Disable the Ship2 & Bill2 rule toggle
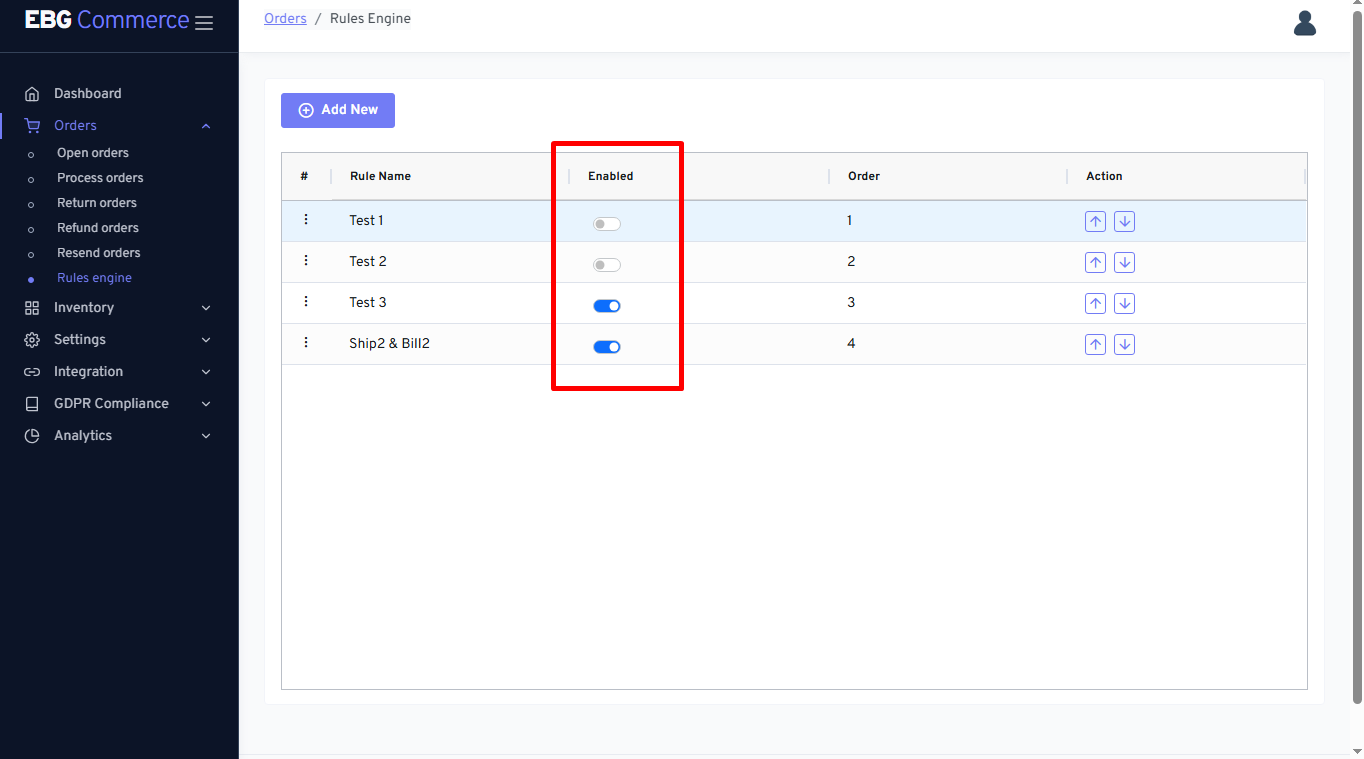Image resolution: width=1364 pixels, height=759 pixels. tap(607, 347)
